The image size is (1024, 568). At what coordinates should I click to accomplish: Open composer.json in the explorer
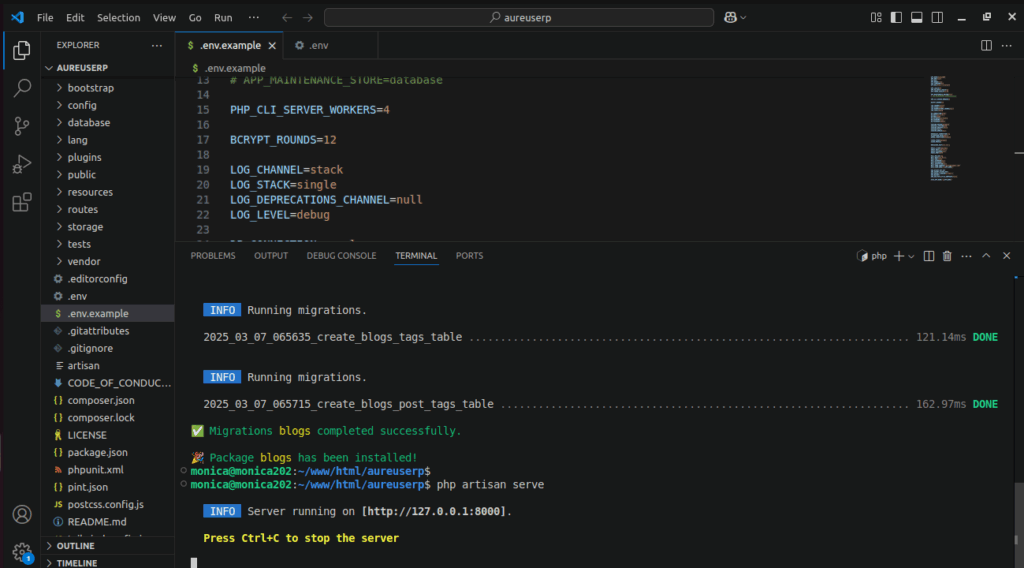coord(108,400)
